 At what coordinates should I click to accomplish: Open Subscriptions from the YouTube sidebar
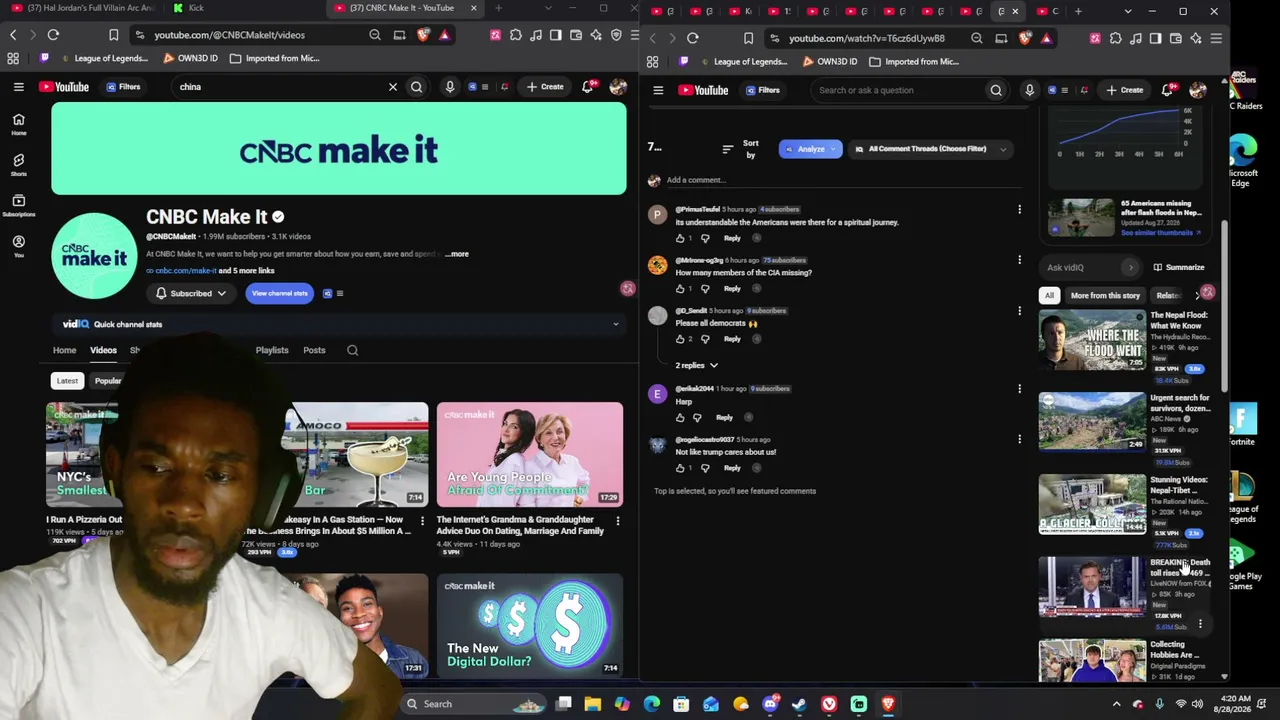click(18, 205)
